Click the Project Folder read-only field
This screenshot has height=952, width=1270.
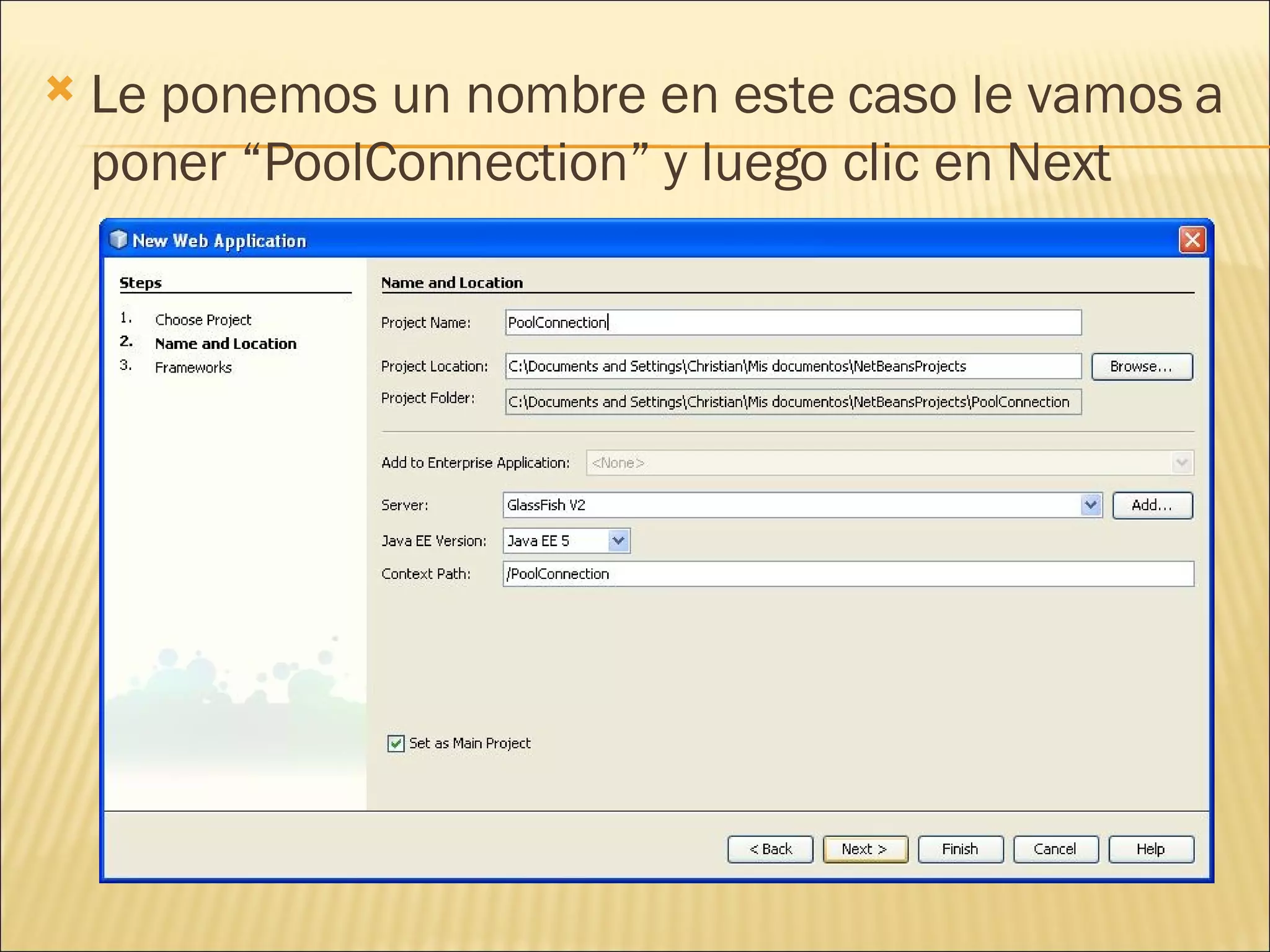[x=793, y=402]
